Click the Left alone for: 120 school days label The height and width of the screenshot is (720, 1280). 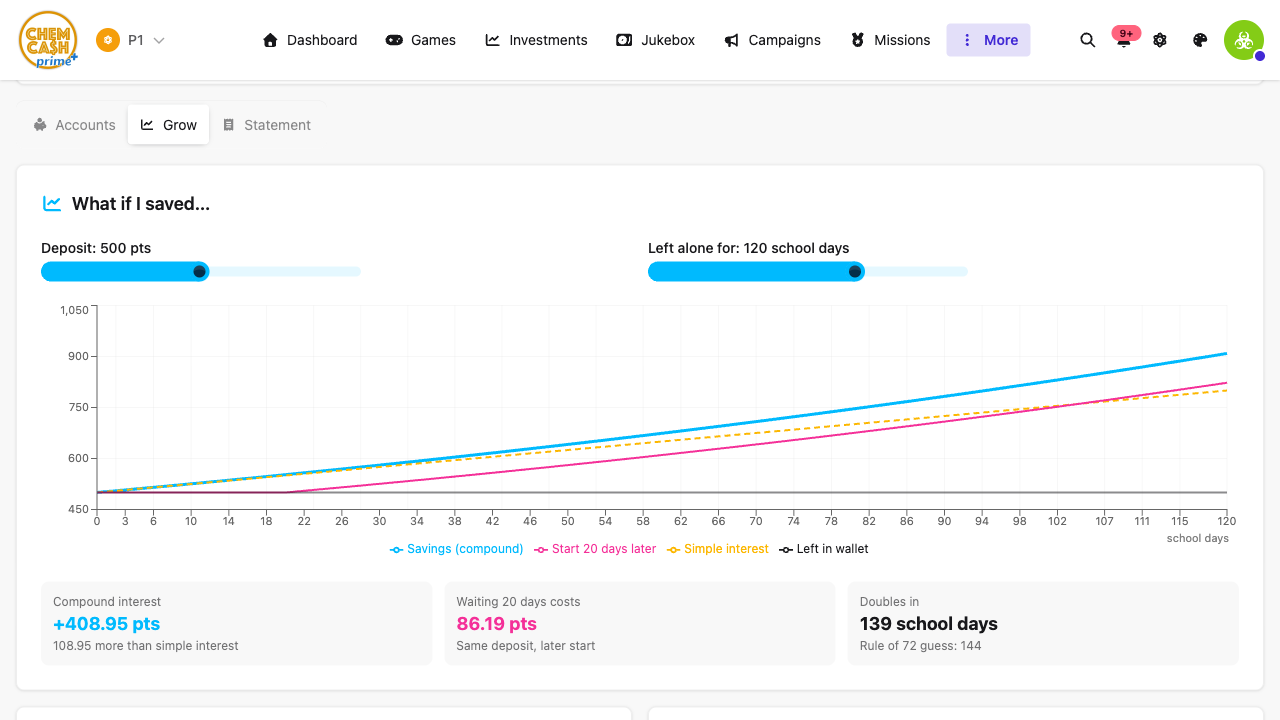[x=749, y=248]
